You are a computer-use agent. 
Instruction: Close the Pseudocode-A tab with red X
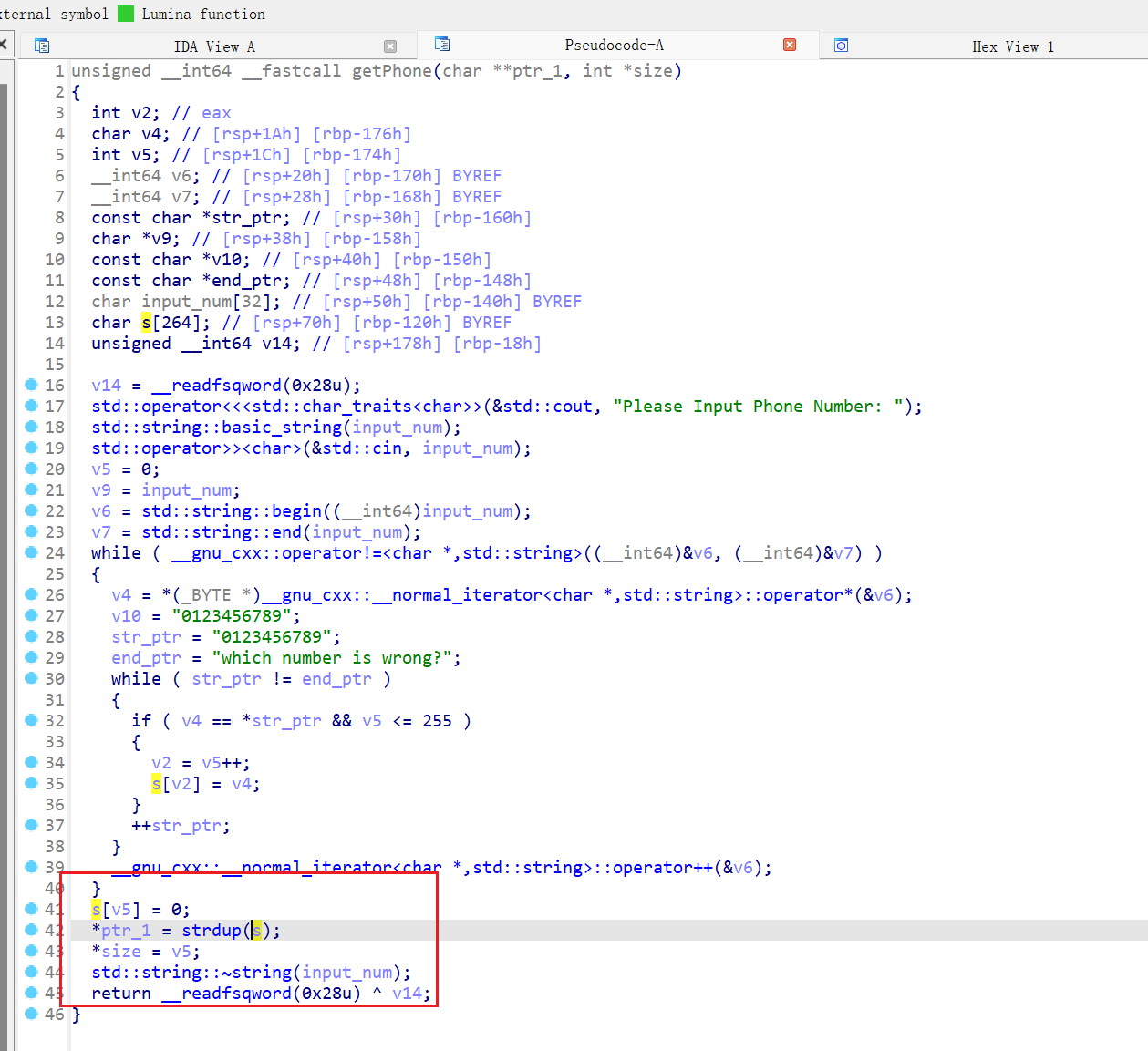coord(790,45)
